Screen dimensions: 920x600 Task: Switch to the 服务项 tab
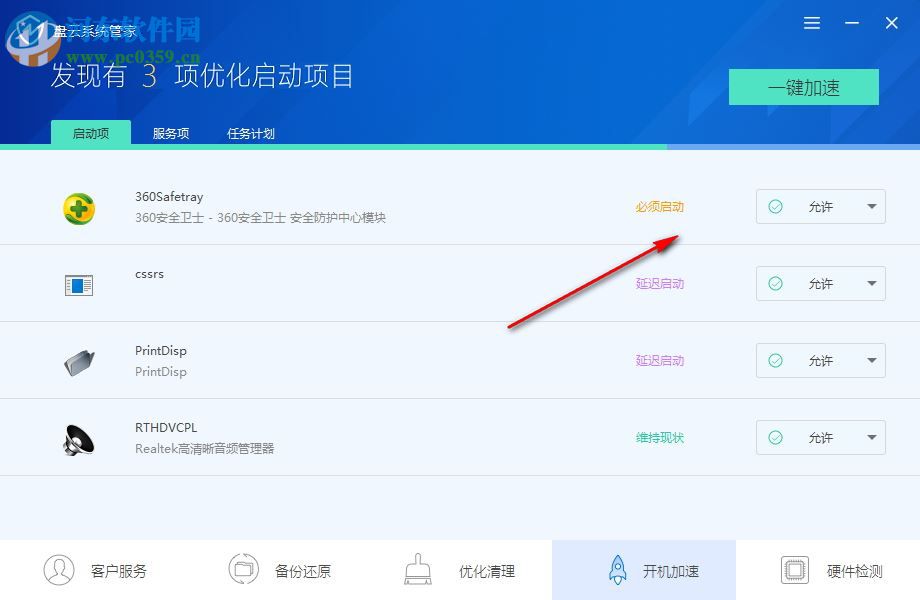point(170,132)
